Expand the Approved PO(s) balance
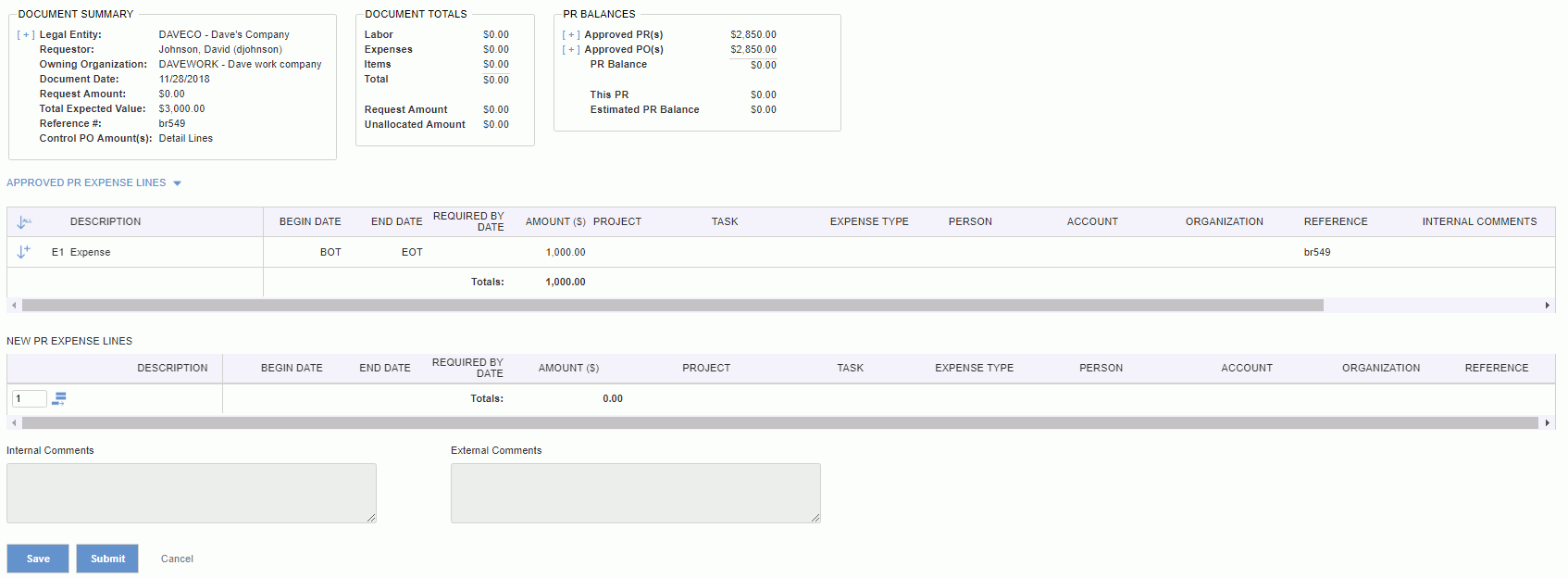 click(x=571, y=50)
